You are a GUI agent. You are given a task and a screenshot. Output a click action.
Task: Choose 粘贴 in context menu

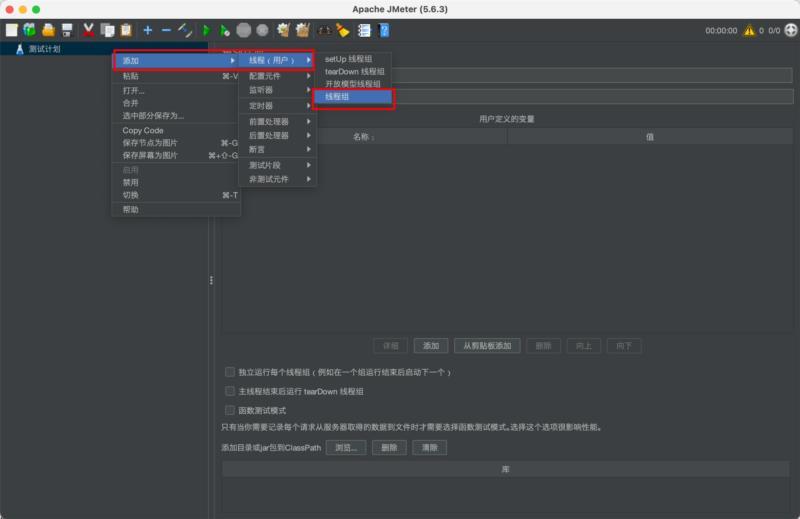pyautogui.click(x=176, y=76)
